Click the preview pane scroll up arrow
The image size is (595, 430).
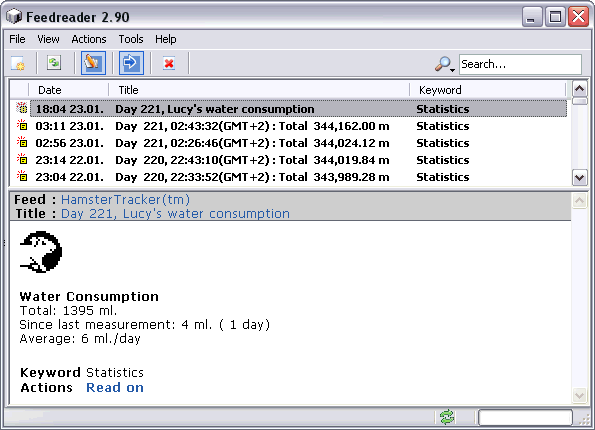579,200
